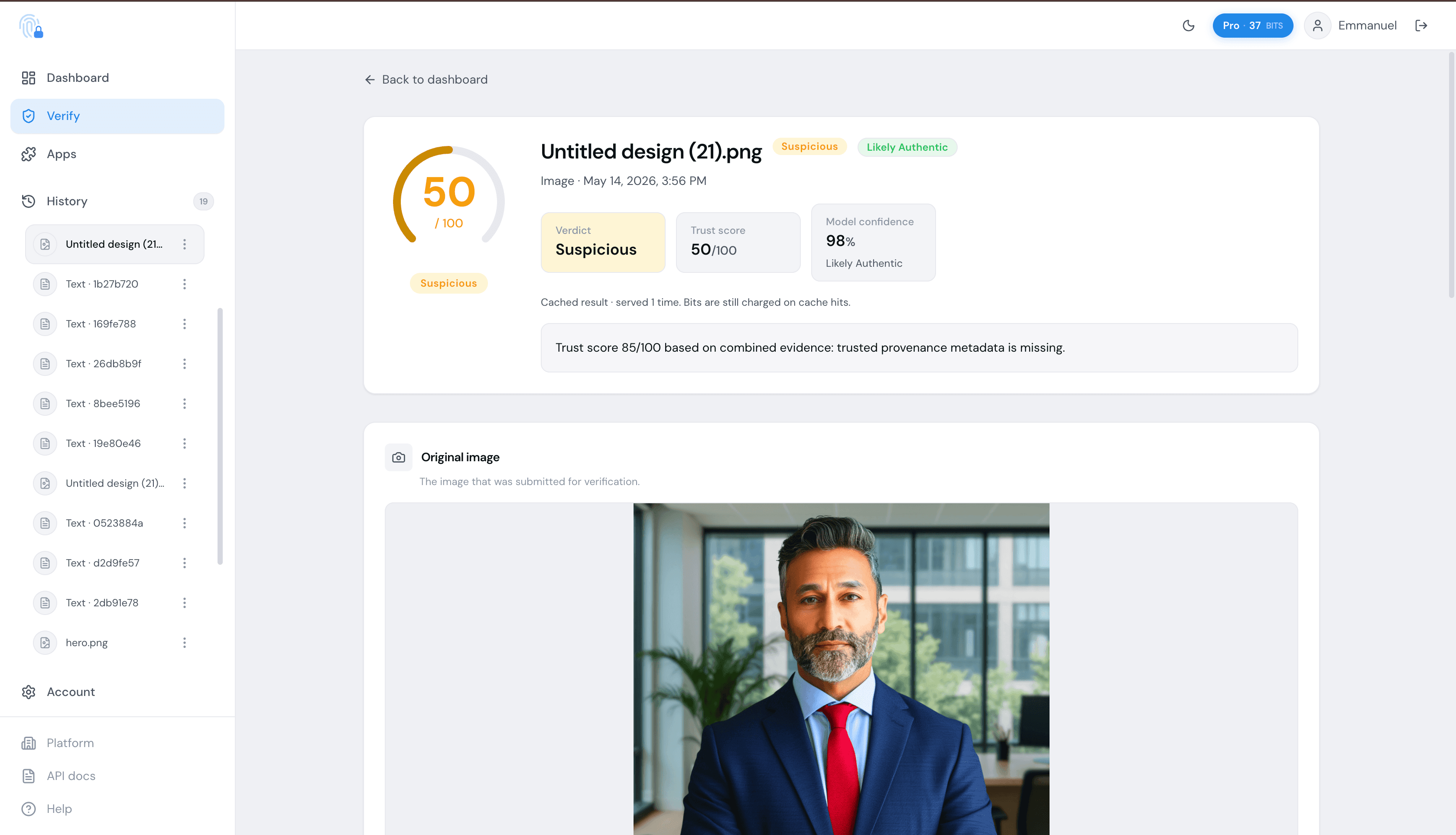Open options for the active Untitled design (21 item
1456x835 pixels.
click(185, 244)
